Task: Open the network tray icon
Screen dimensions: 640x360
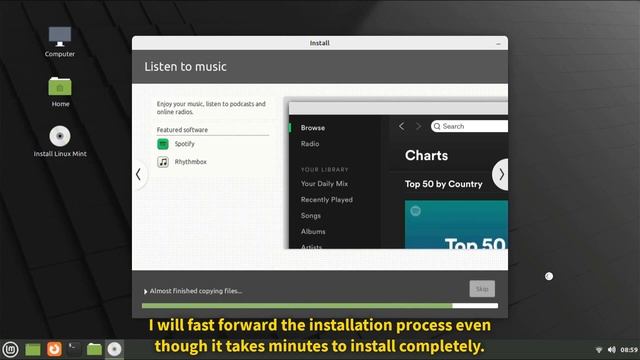Action: coord(599,350)
